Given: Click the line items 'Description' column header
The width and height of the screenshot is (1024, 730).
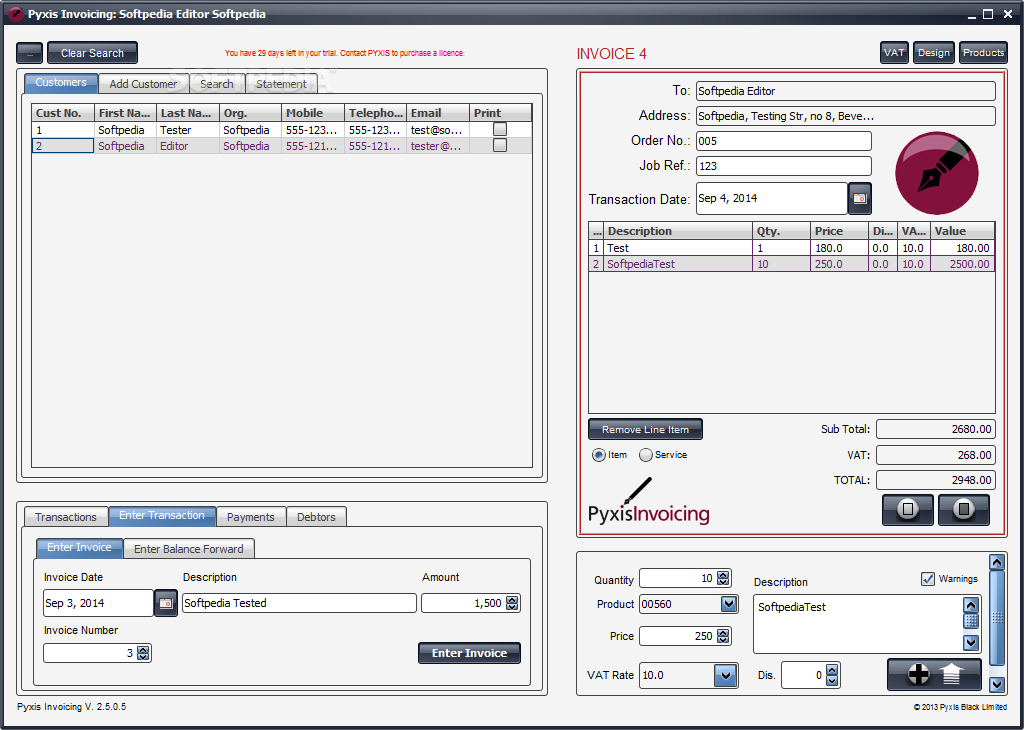Looking at the screenshot, I should (x=678, y=231).
